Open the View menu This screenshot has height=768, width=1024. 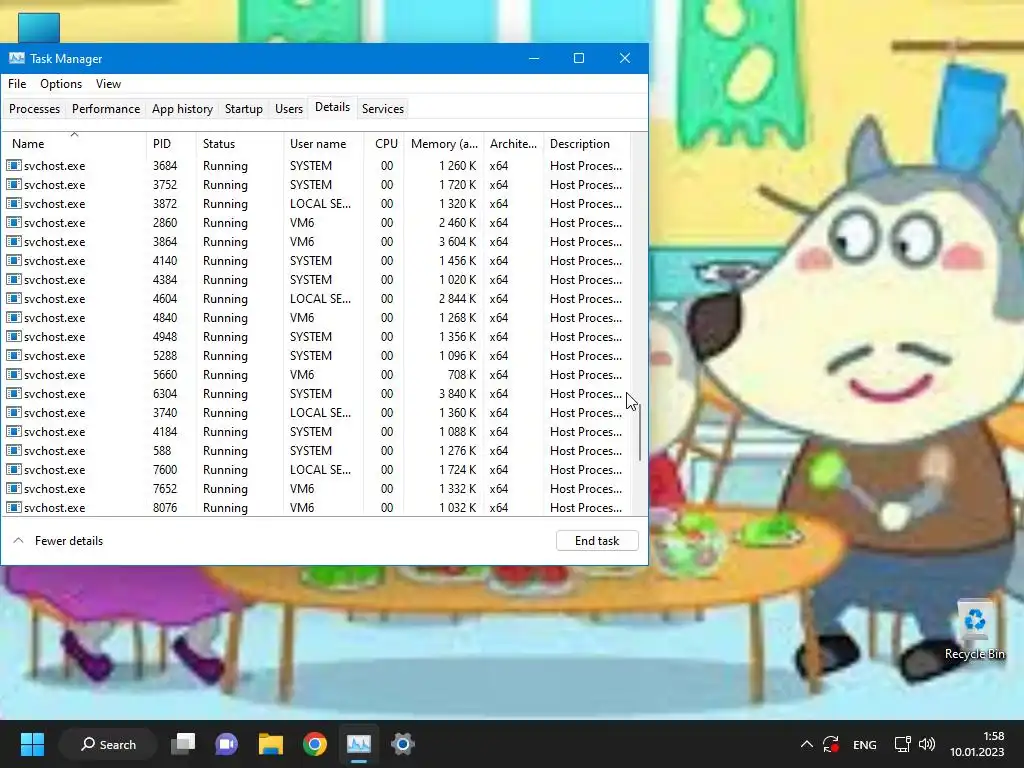pos(108,84)
